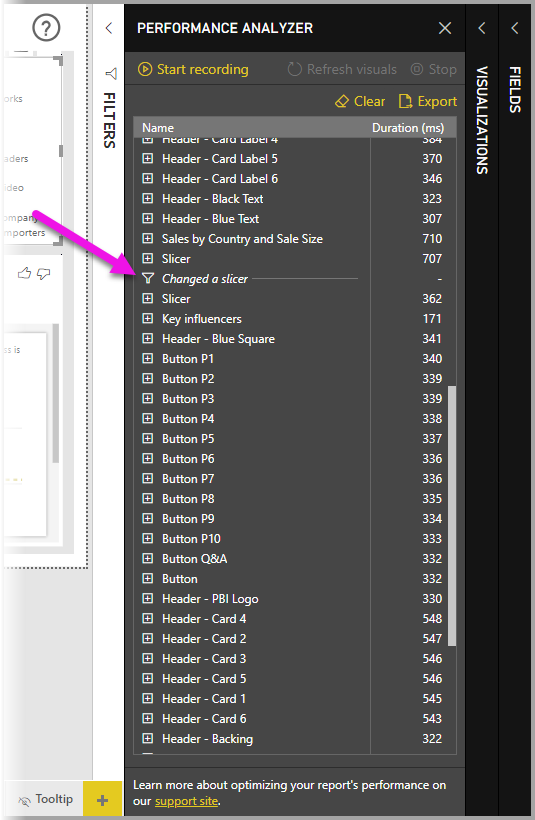Expand Header - Blue Square row
The height and width of the screenshot is (820, 535).
coord(148,339)
